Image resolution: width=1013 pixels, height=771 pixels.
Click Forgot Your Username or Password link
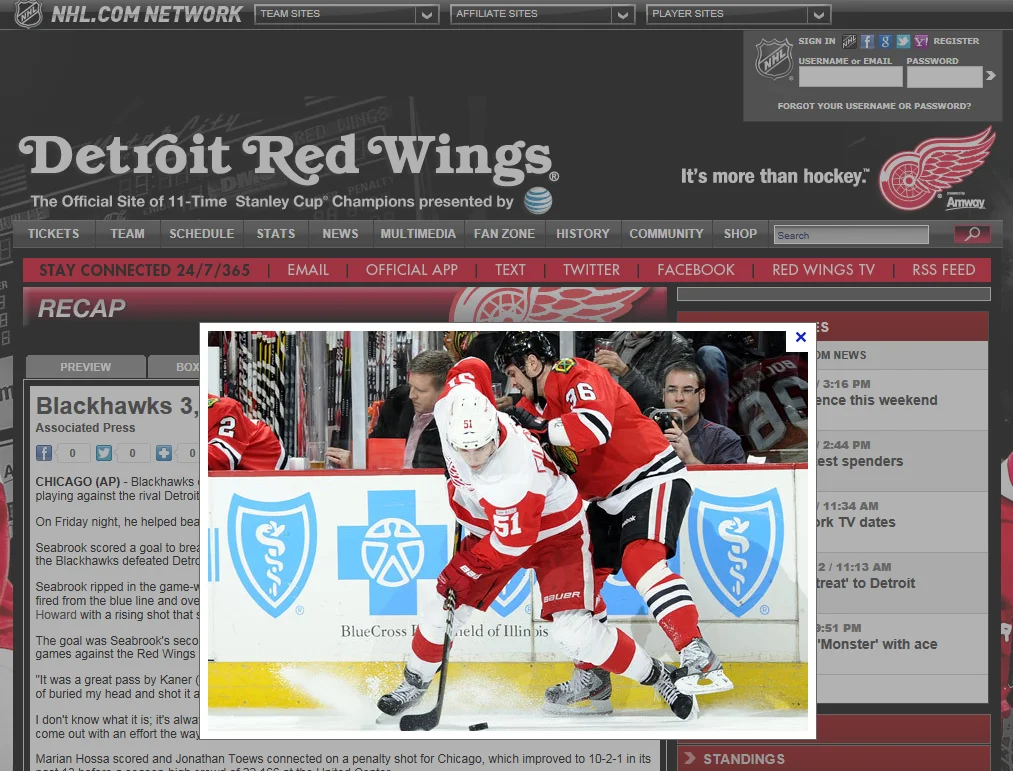click(874, 106)
